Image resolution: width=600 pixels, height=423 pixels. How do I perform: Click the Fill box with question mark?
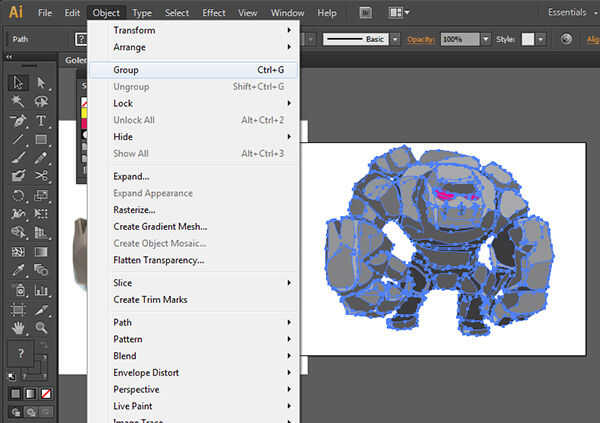(x=20, y=353)
